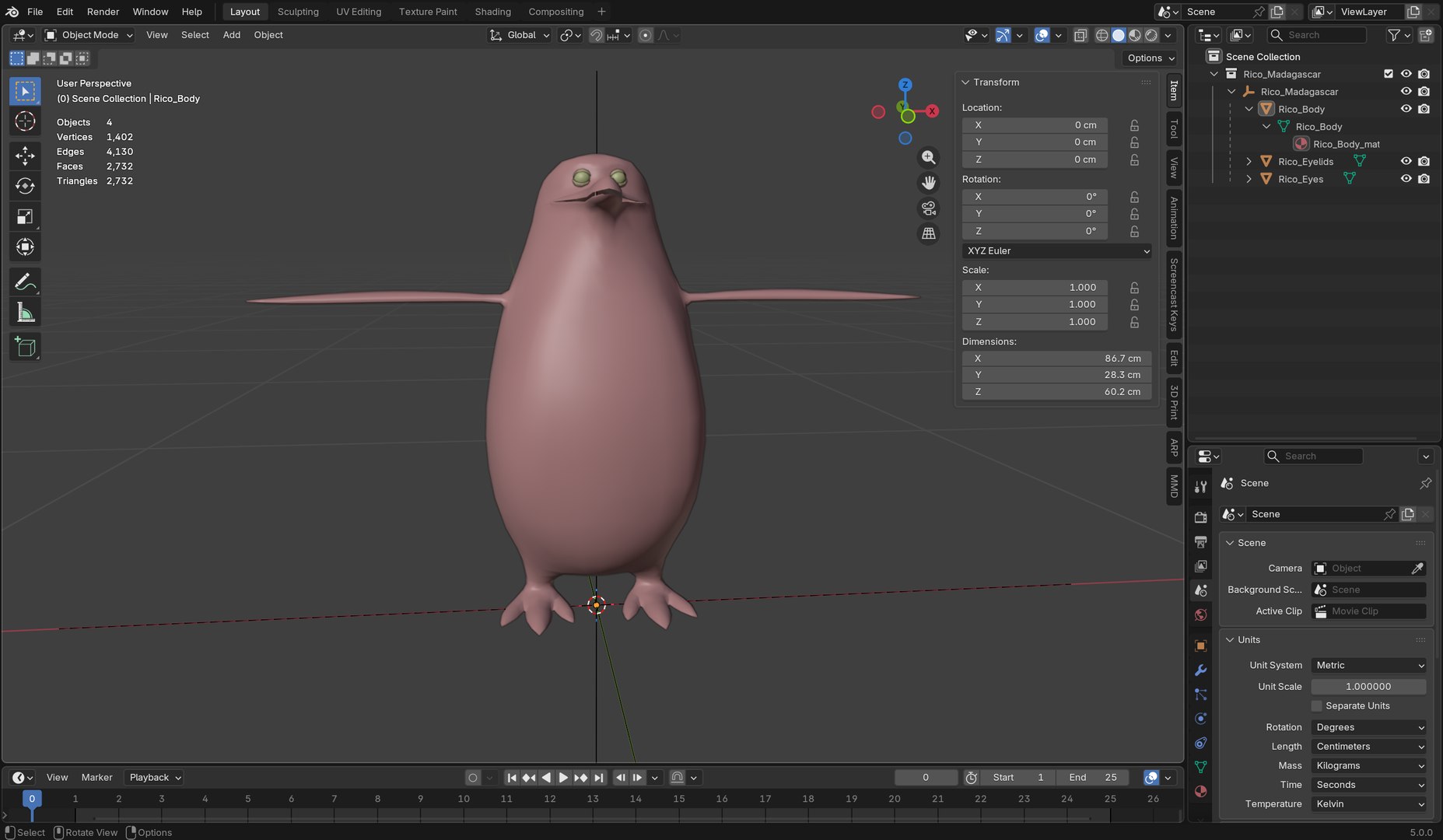This screenshot has height=840, width=1443.
Task: Select the Scale tool
Action: [x=25, y=217]
